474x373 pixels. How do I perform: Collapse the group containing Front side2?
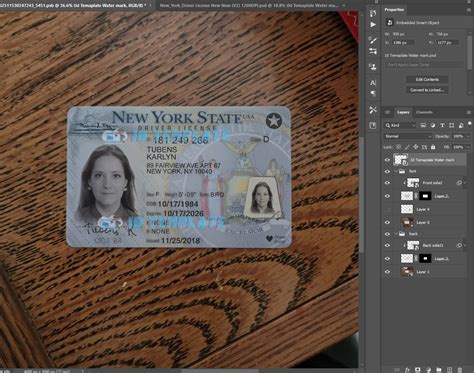click(x=396, y=171)
